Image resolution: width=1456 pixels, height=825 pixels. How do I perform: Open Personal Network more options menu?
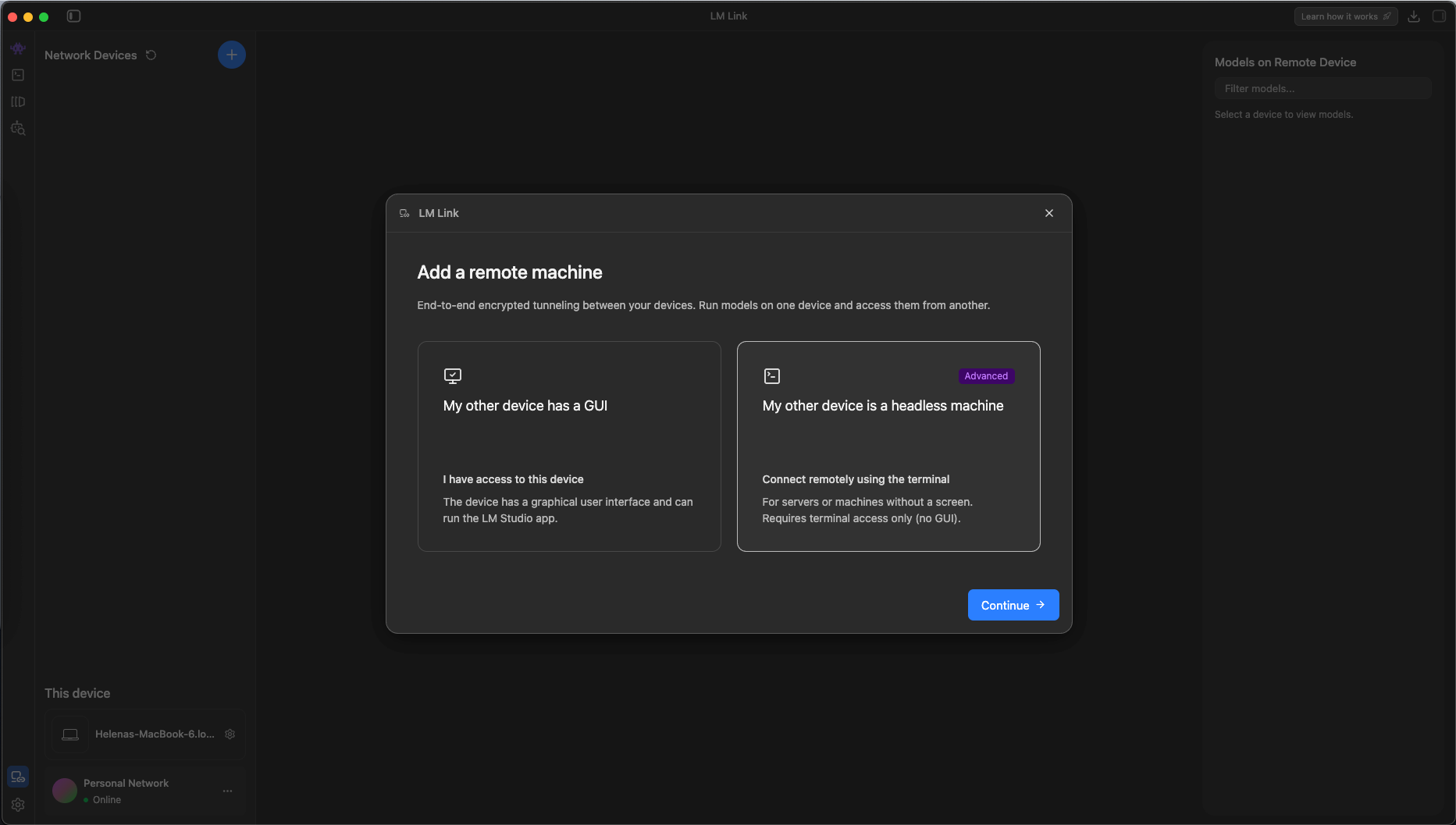pos(227,791)
